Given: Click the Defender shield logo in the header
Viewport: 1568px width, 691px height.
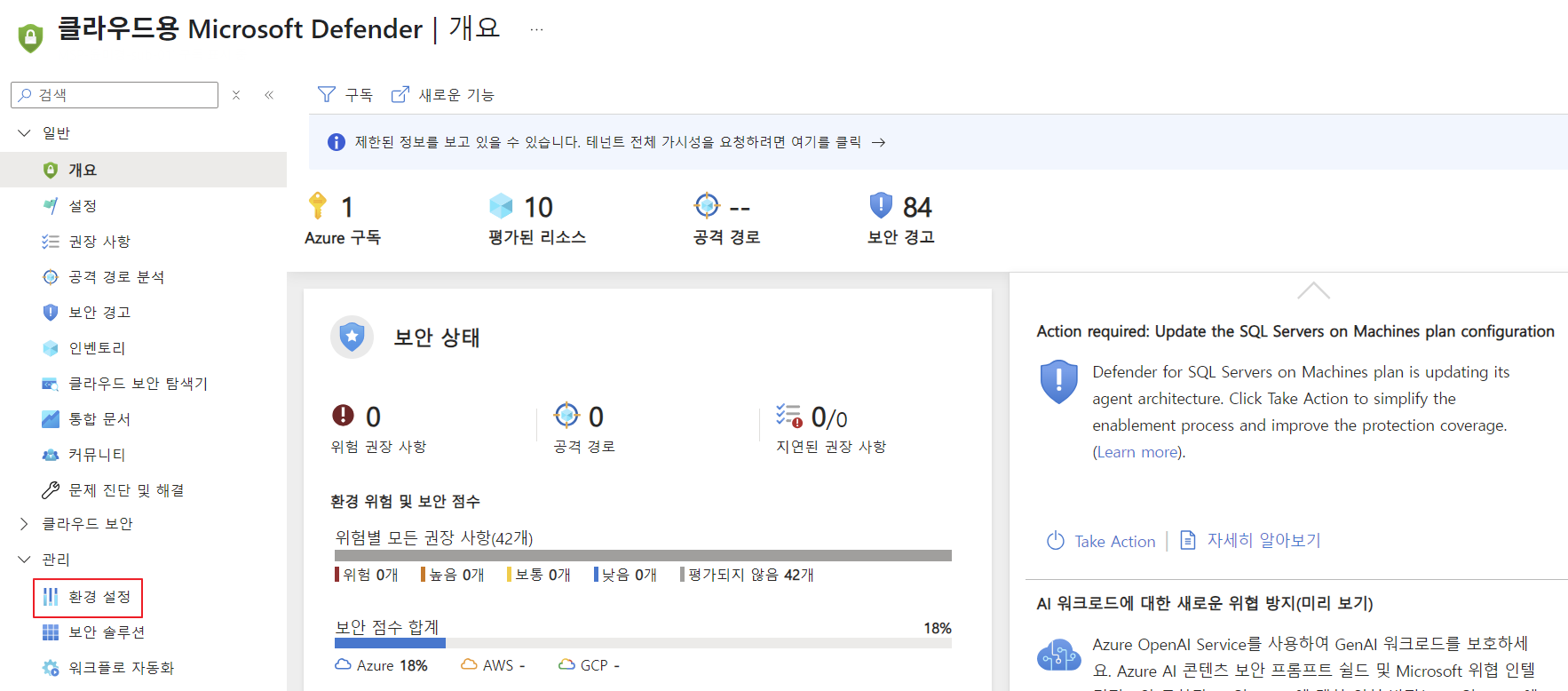Looking at the screenshot, I should (30, 37).
